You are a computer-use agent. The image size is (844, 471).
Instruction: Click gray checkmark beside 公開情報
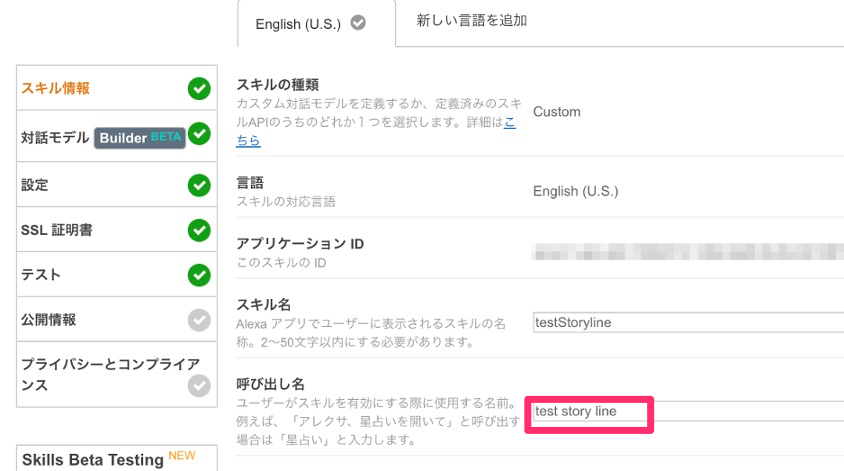199,320
